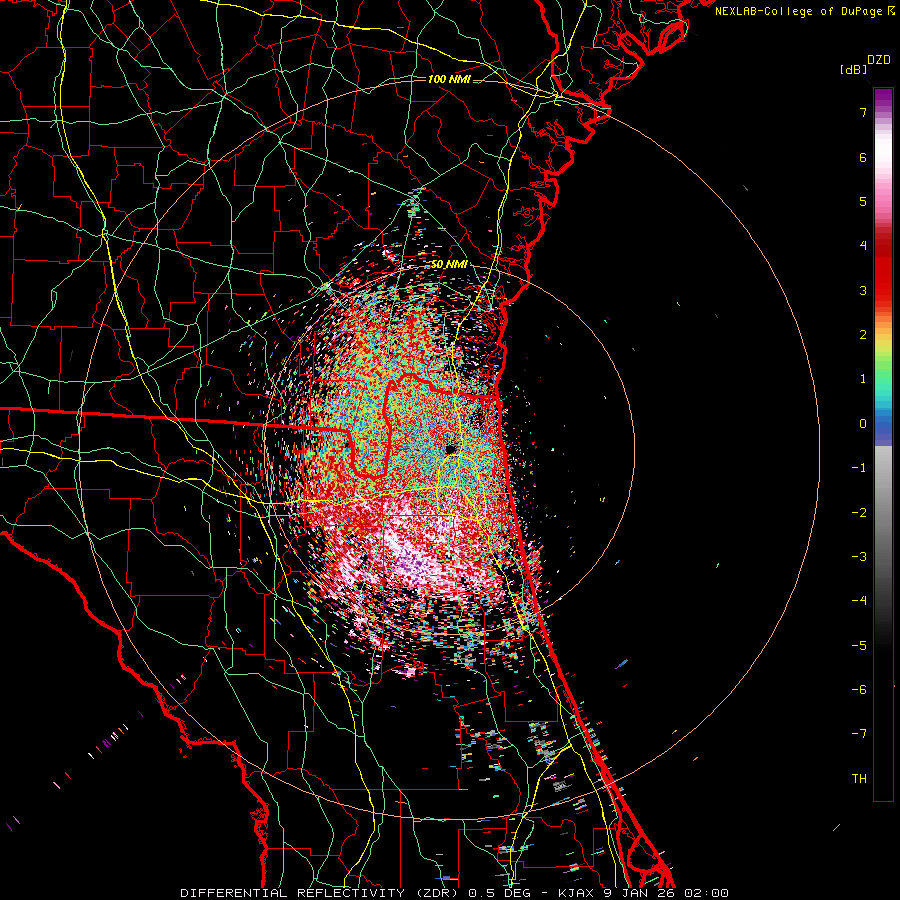Click the '-5' value on the legend
The image size is (900, 900).
point(859,646)
